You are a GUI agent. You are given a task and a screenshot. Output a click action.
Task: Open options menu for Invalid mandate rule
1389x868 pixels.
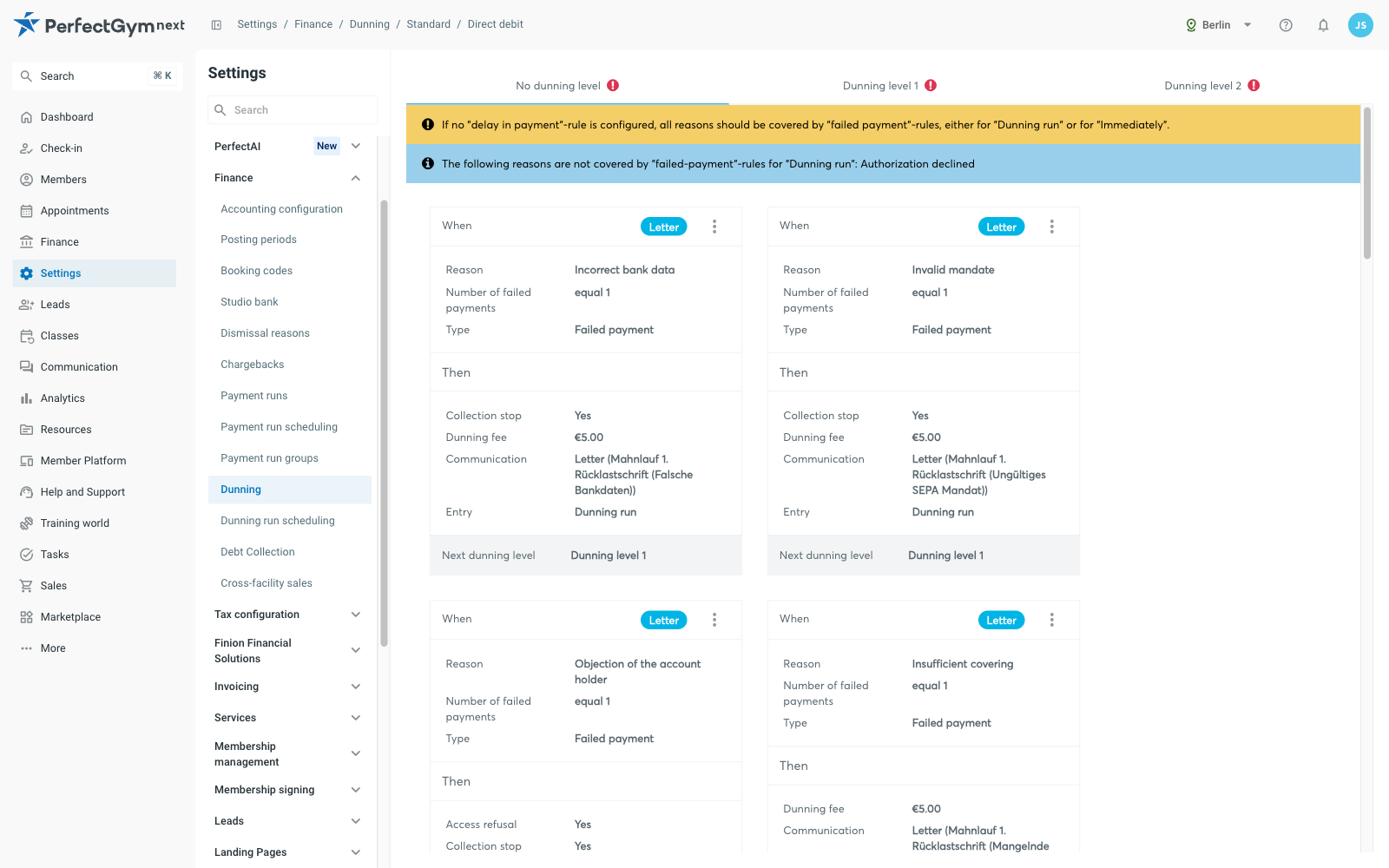point(1051,227)
